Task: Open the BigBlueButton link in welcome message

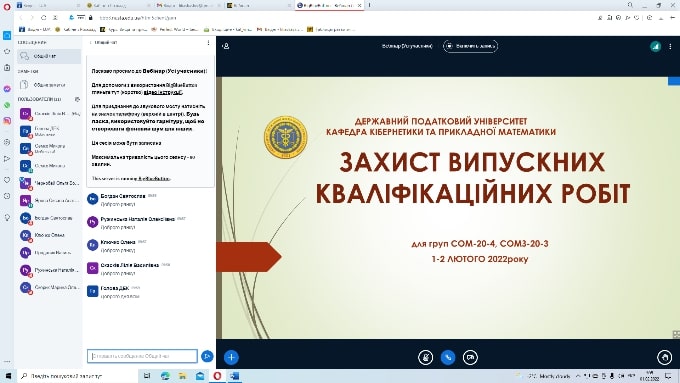Action: tap(154, 178)
